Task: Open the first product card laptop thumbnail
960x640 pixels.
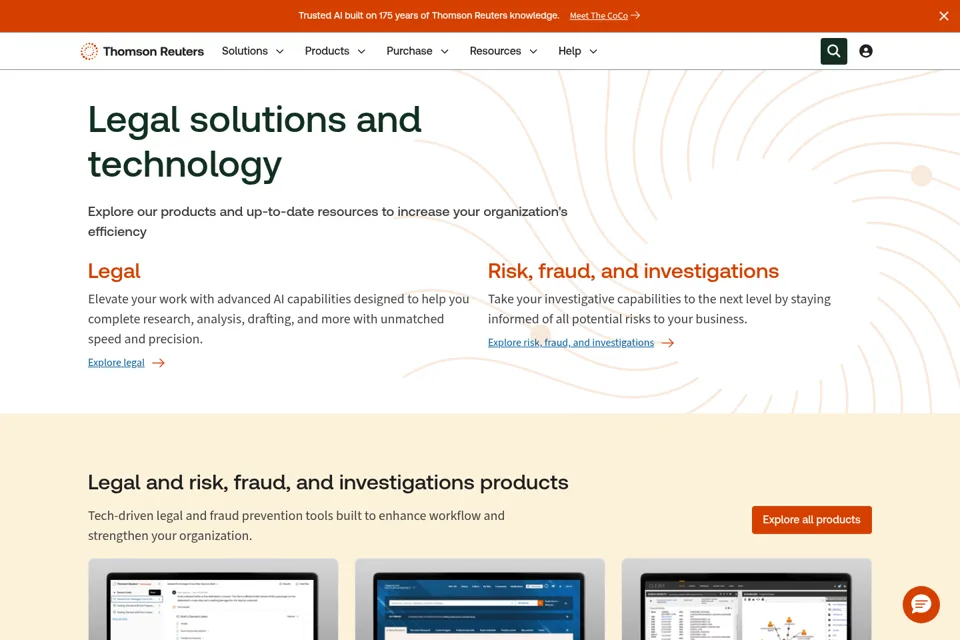Action: [x=213, y=599]
